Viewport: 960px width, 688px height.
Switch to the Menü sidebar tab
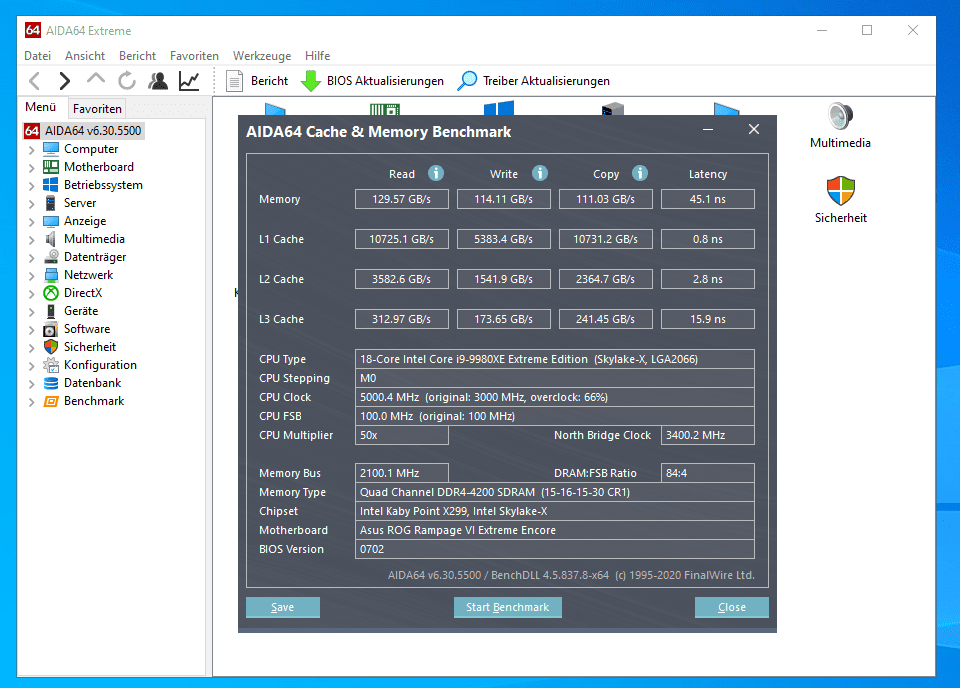(40, 107)
